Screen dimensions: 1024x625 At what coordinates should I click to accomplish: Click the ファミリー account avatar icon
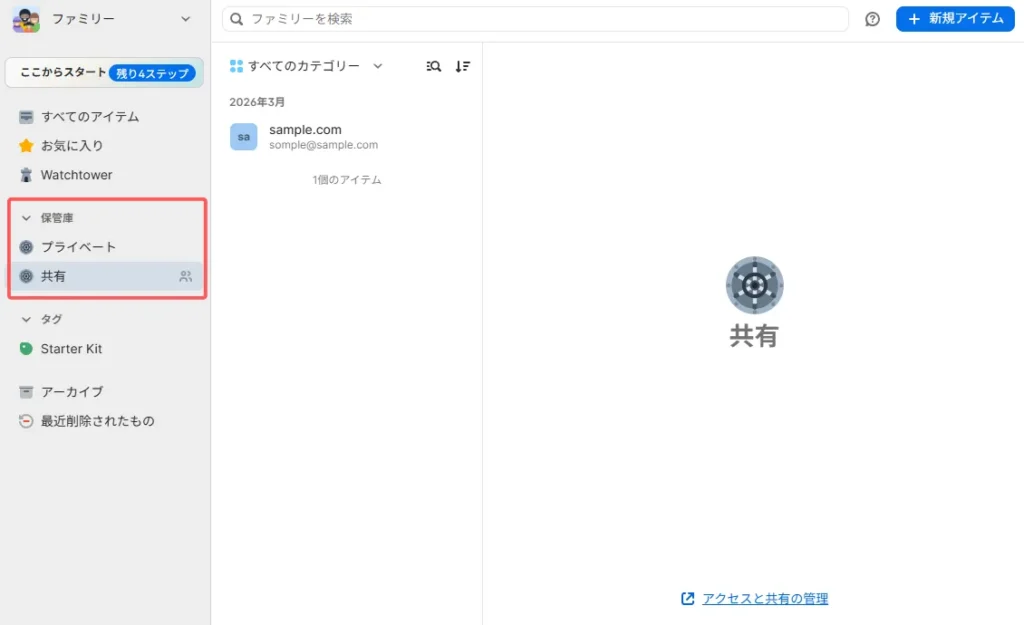pyautogui.click(x=26, y=19)
